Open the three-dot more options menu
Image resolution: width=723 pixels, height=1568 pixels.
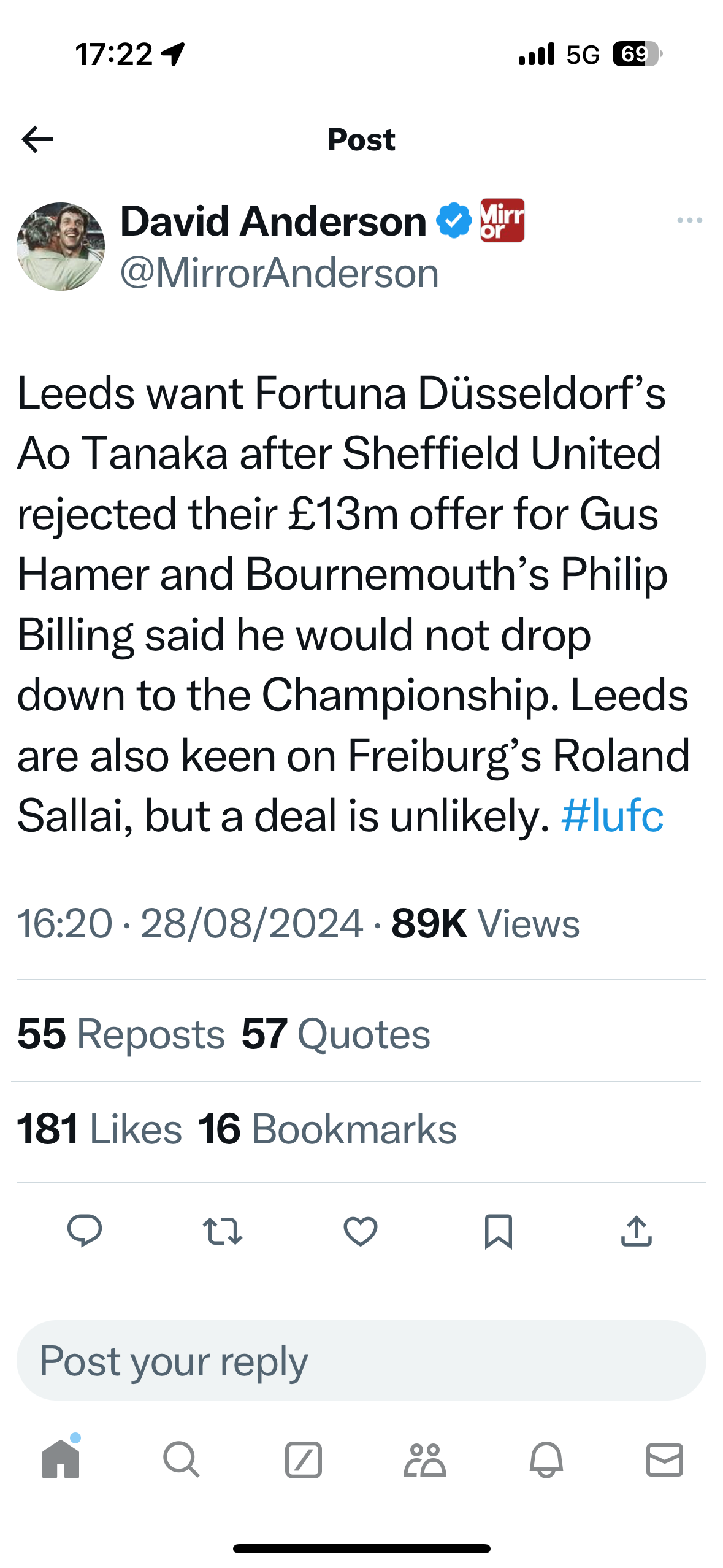[x=689, y=220]
